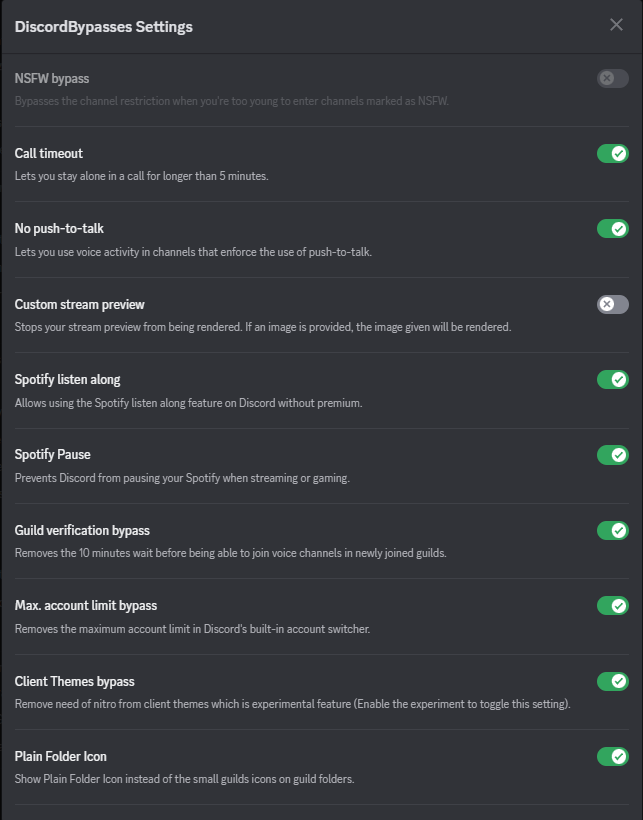Toggle the disabled NSFW bypass switch
The image size is (643, 820).
(x=613, y=78)
